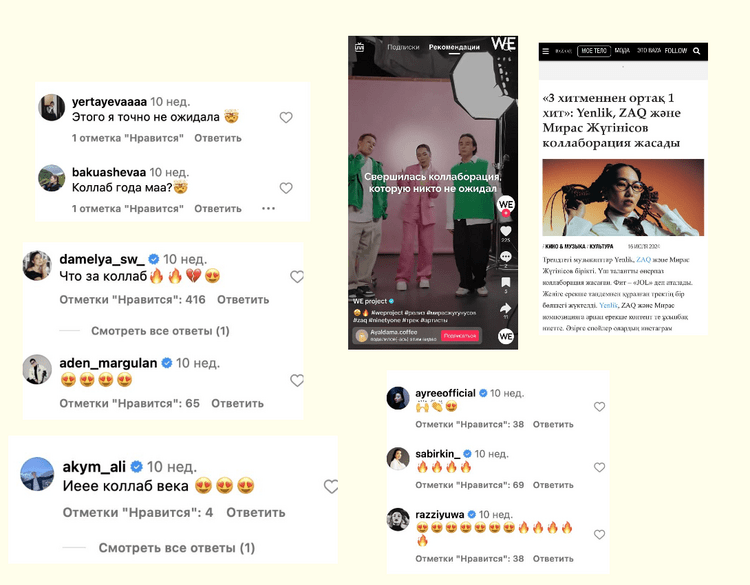This screenshot has width=750, height=585.
Task: Expand all replies under damelya_sw_ comment
Action: (x=160, y=331)
